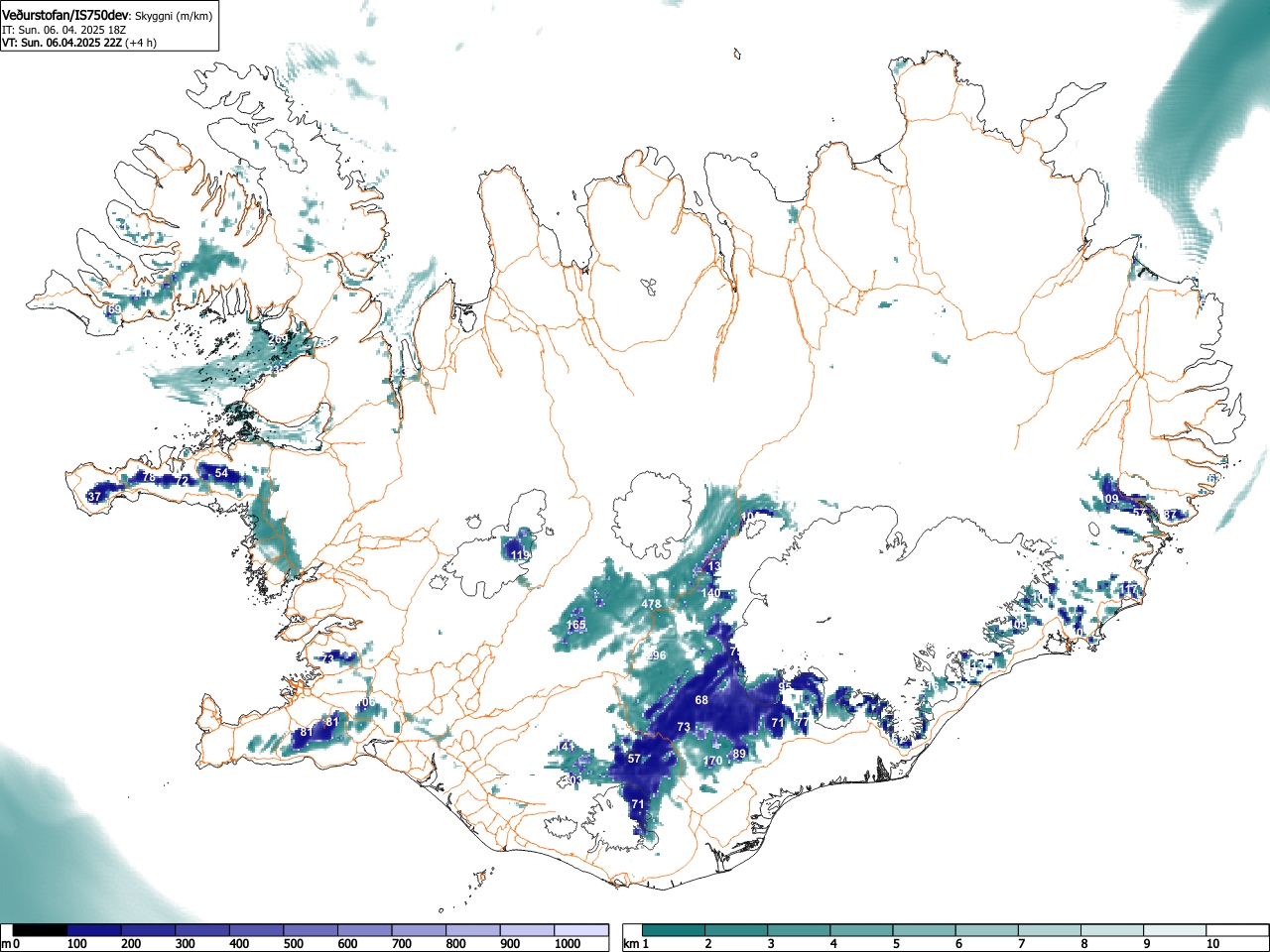Pick the 200–300 m legend color

(148, 930)
